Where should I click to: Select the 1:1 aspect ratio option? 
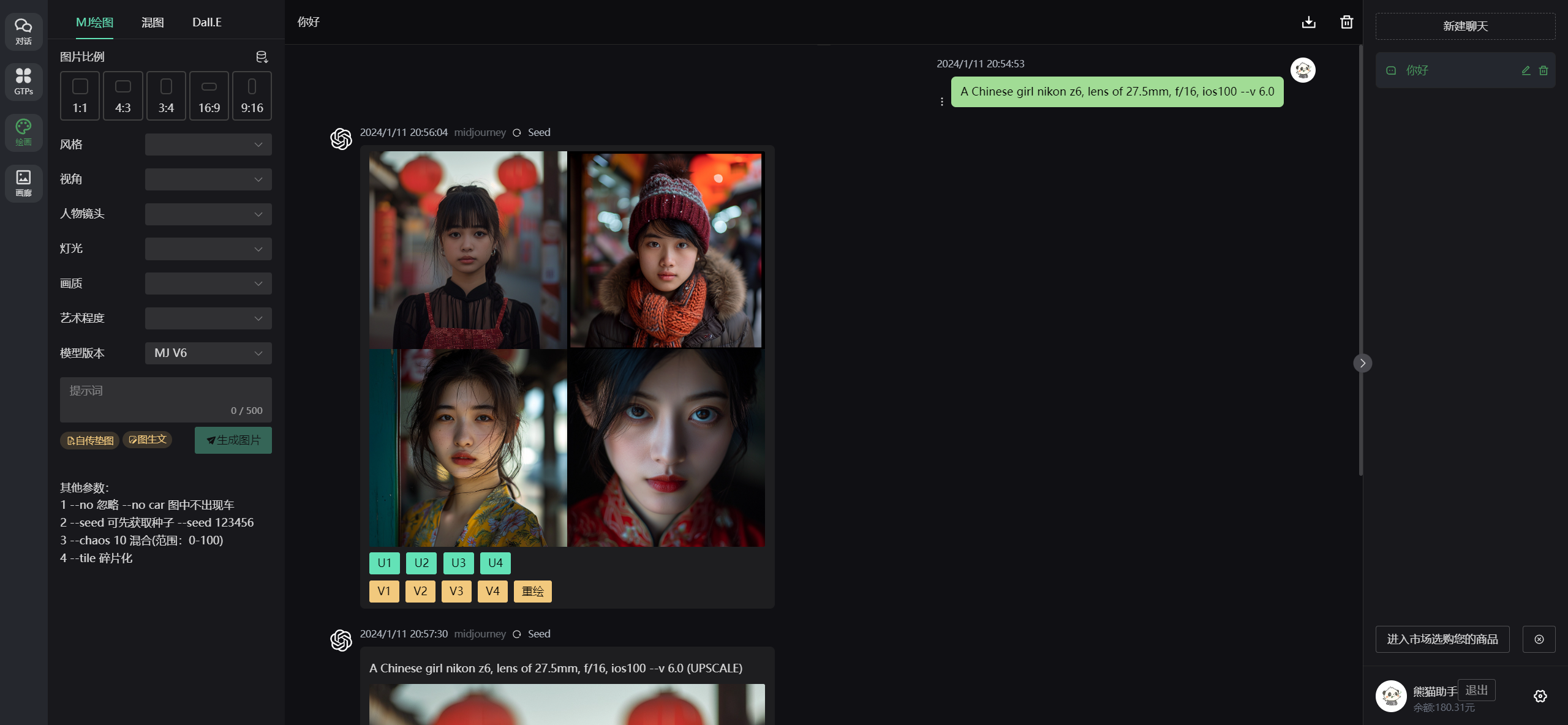coord(80,96)
